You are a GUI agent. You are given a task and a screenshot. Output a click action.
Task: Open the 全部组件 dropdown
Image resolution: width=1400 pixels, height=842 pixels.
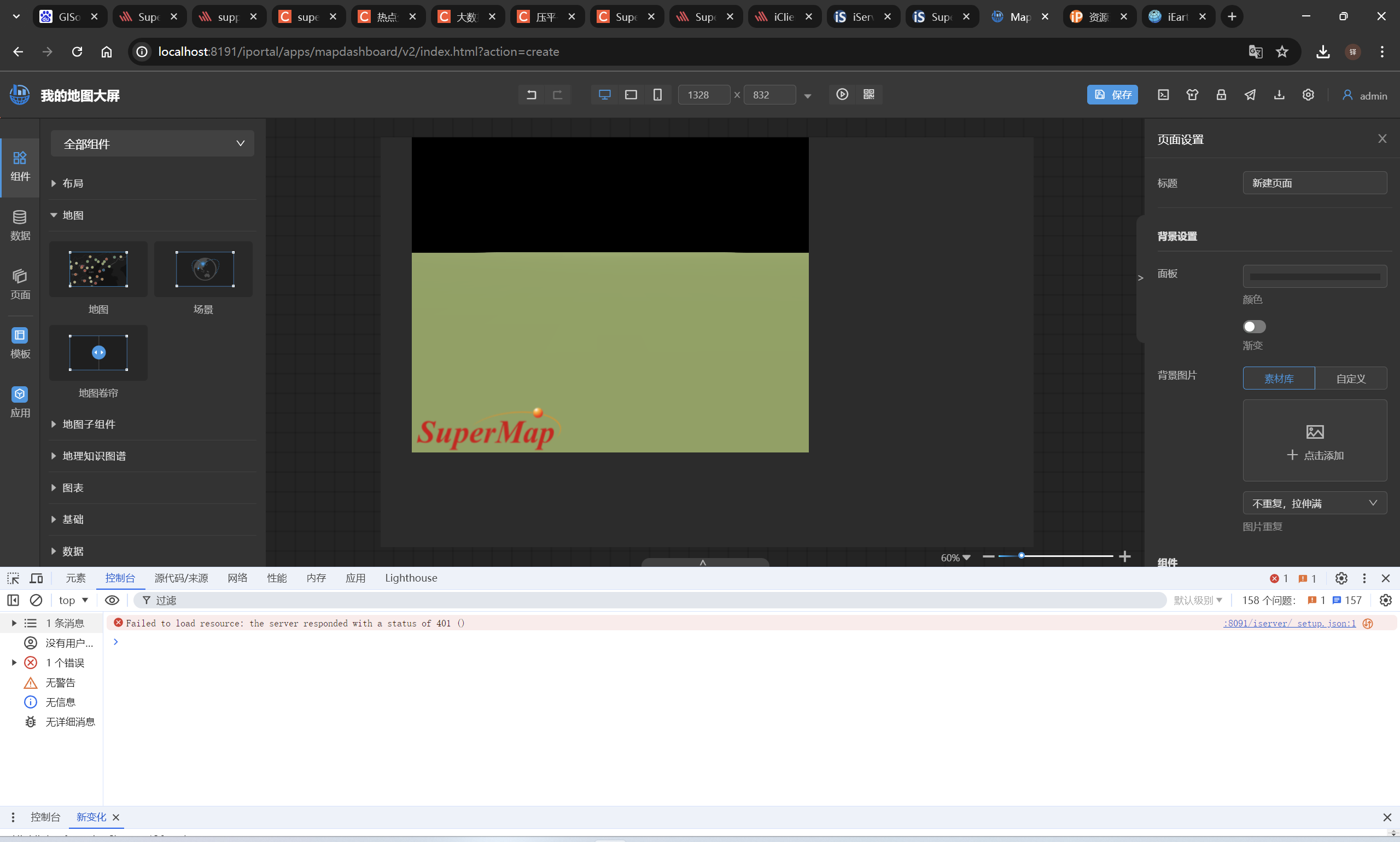[x=152, y=143]
